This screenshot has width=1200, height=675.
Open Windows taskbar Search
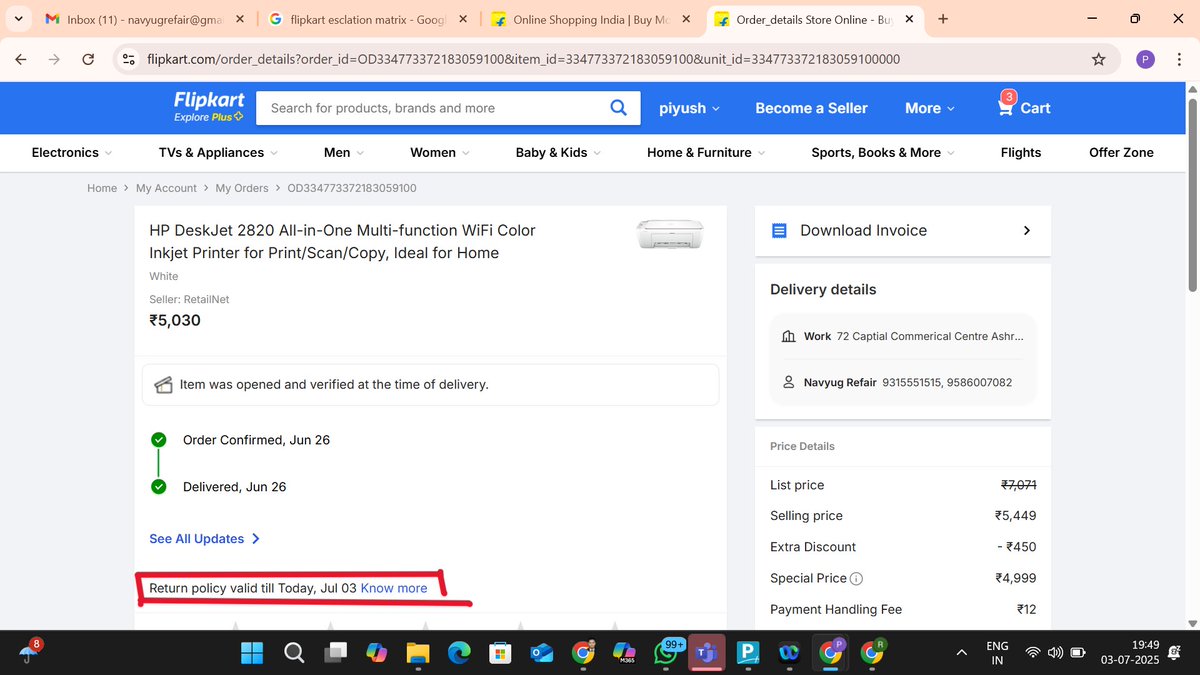coord(294,653)
